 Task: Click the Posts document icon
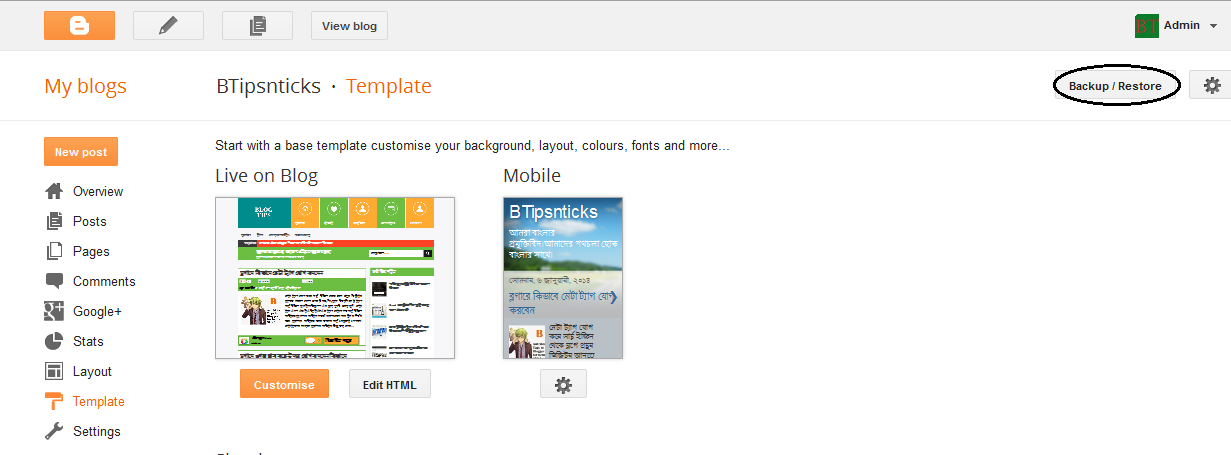(x=54, y=221)
